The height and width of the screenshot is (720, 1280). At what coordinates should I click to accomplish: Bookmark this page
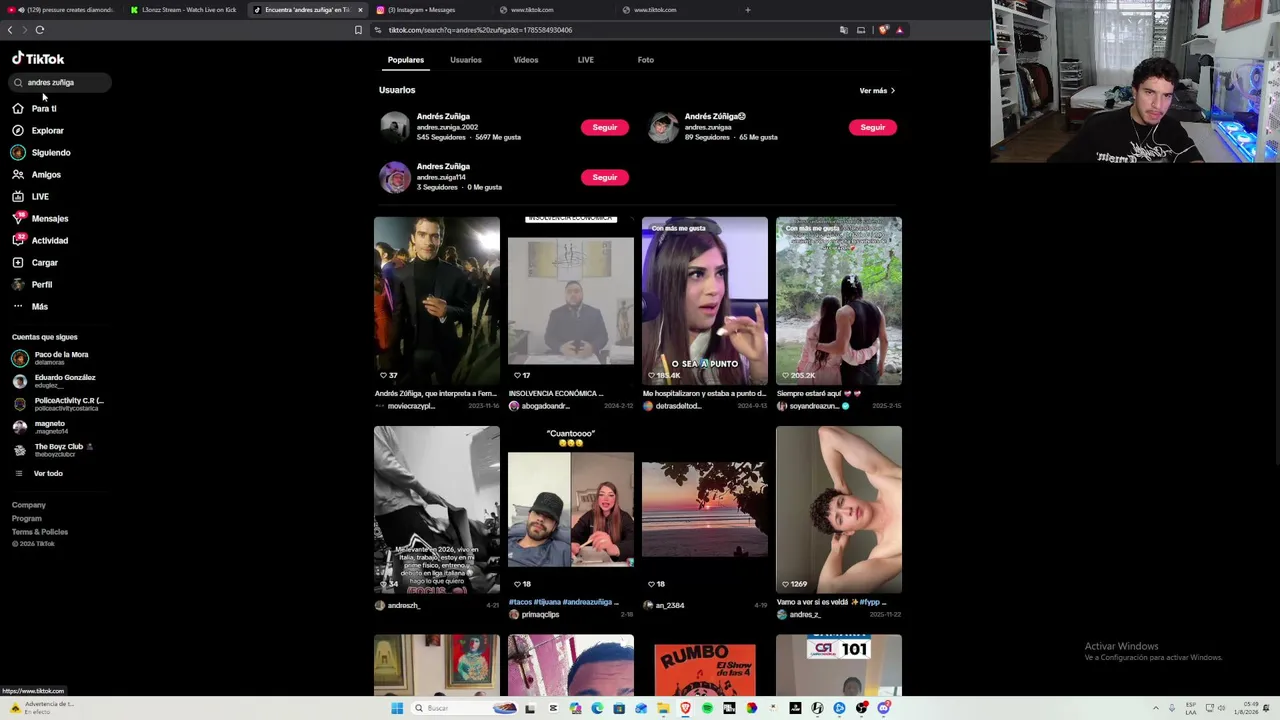pyautogui.click(x=358, y=30)
